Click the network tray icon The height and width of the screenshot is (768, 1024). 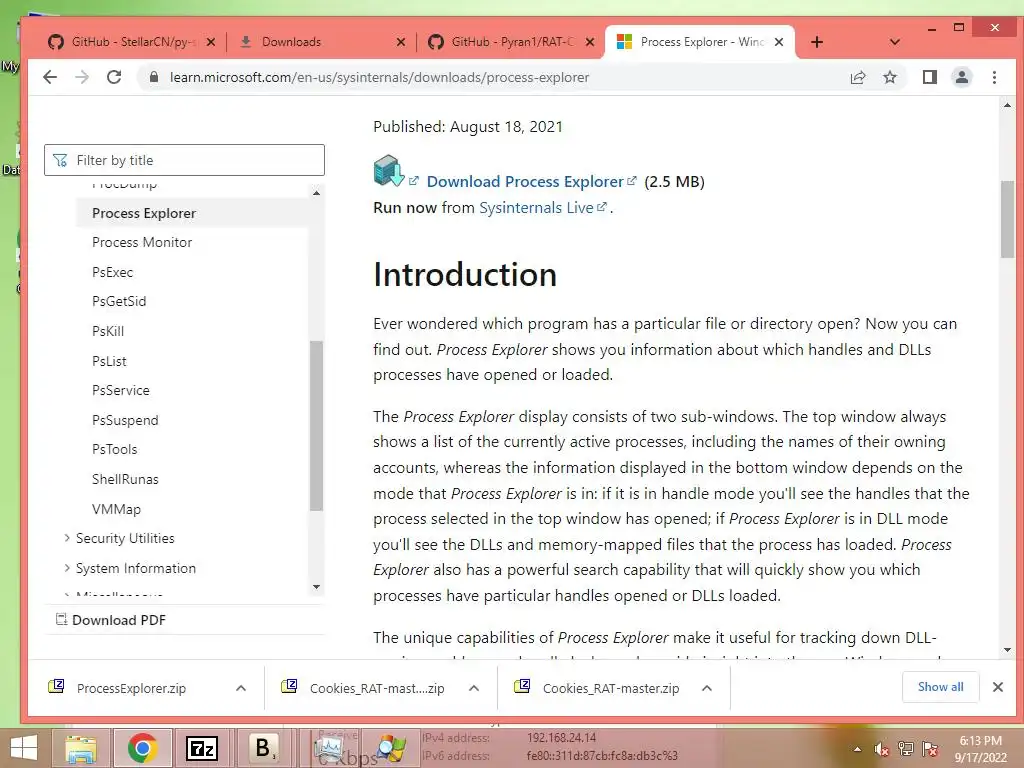(x=906, y=749)
